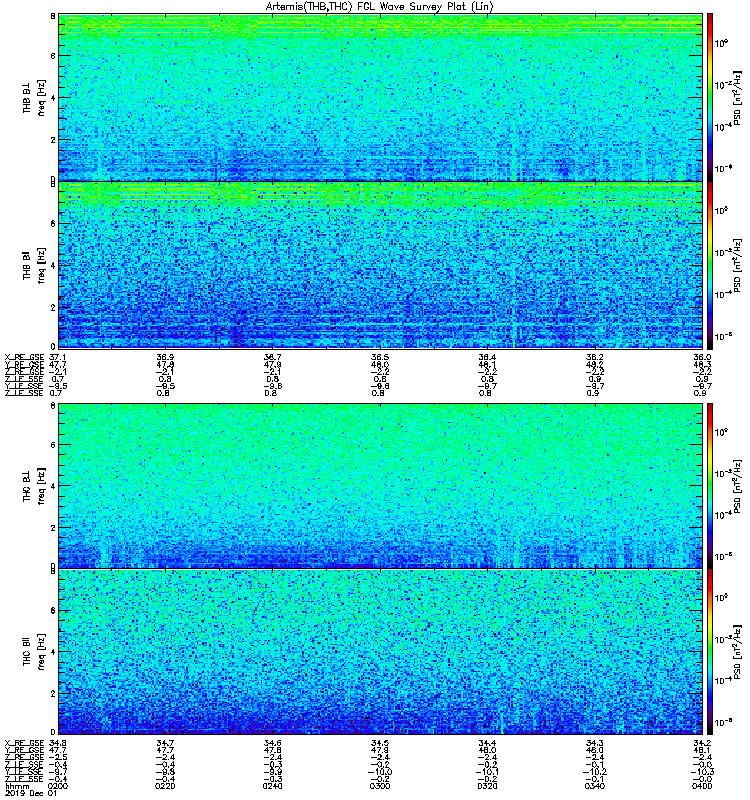Click the THB X position value 36.5

(380, 358)
